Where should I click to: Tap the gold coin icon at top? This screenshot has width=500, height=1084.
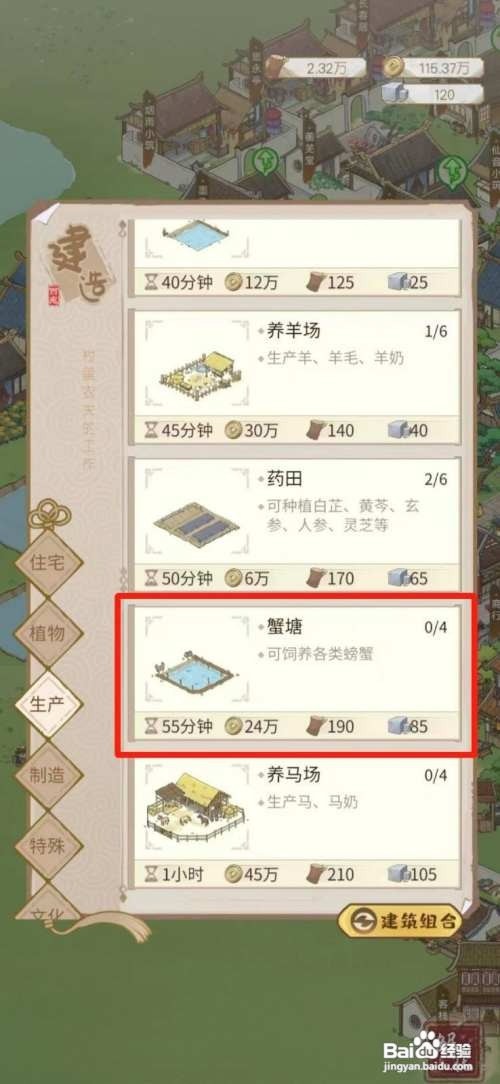394,67
